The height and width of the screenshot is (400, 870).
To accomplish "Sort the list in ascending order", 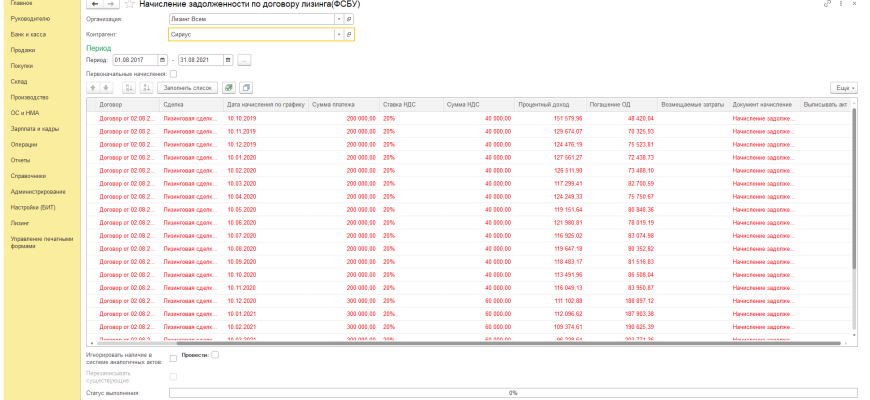I will click(129, 88).
